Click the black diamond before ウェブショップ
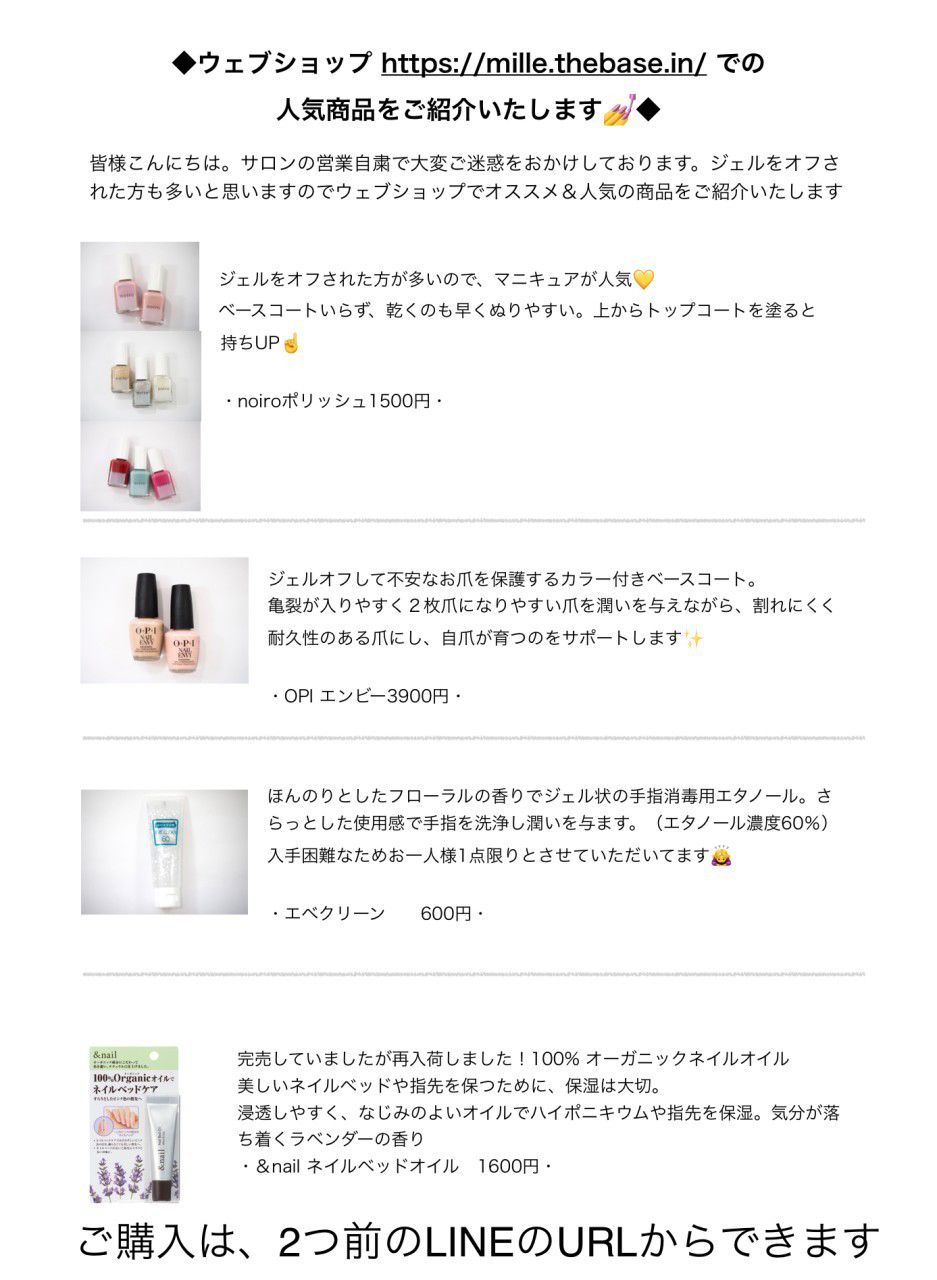 click(x=185, y=64)
